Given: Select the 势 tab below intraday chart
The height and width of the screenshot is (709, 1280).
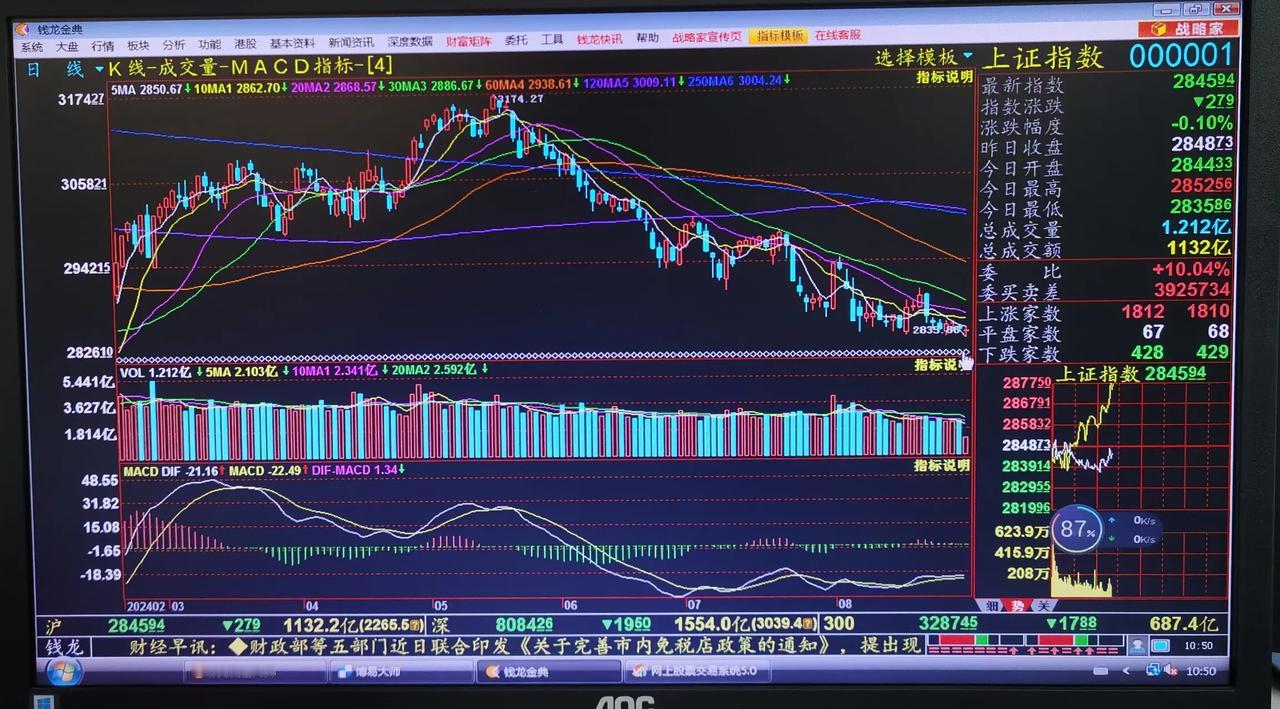Looking at the screenshot, I should (x=1017, y=605).
